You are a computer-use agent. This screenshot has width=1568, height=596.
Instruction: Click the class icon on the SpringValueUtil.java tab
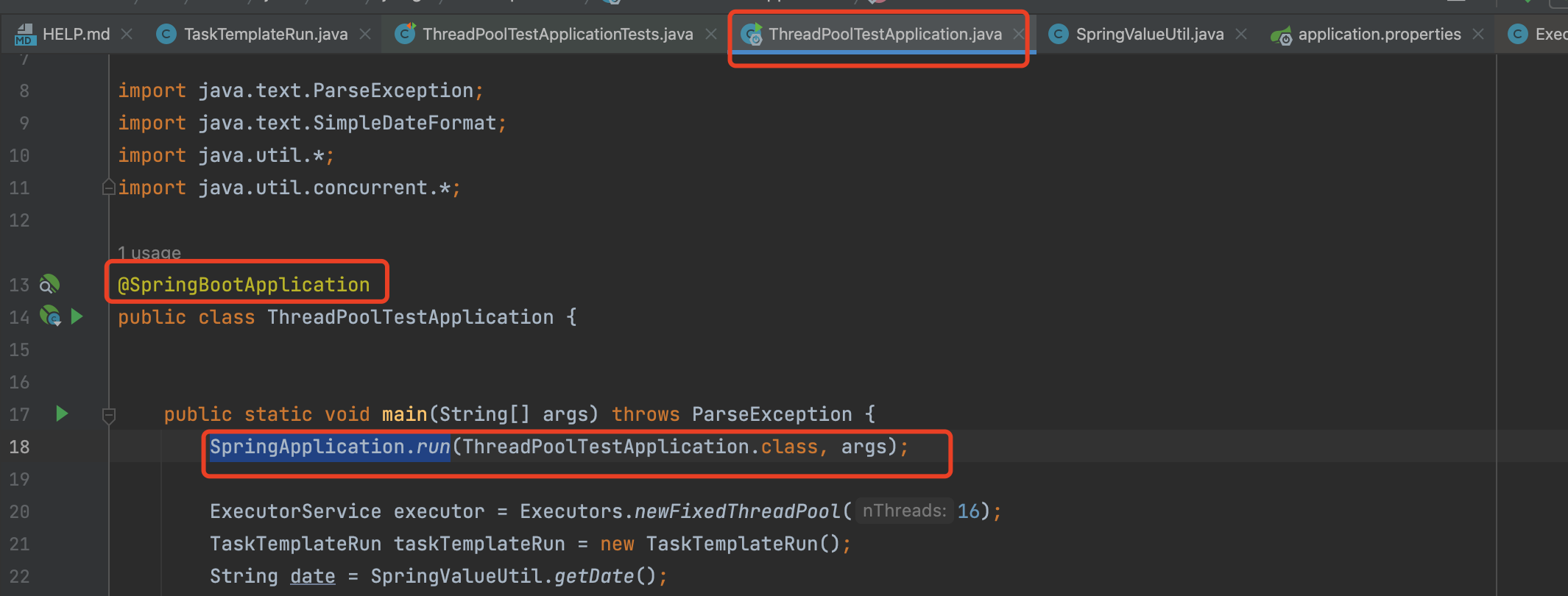pyautogui.click(x=1059, y=35)
